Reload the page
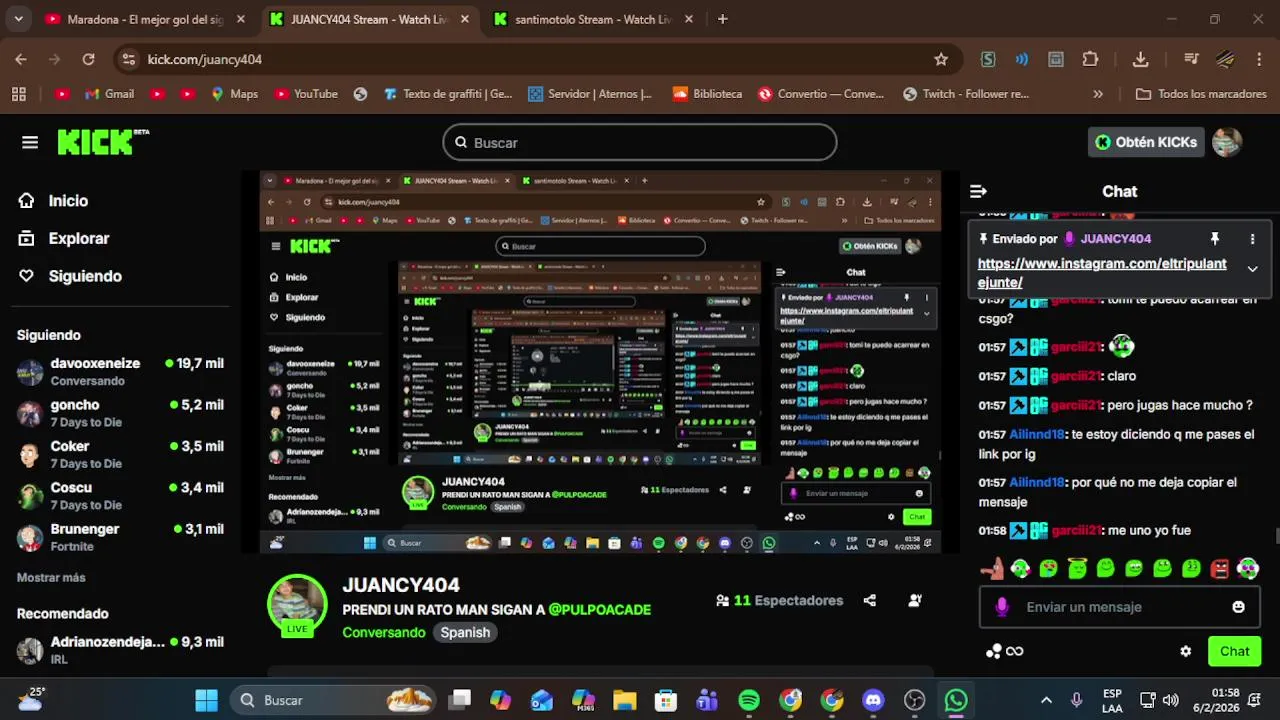Screen dimensions: 1280x720 [88, 59]
